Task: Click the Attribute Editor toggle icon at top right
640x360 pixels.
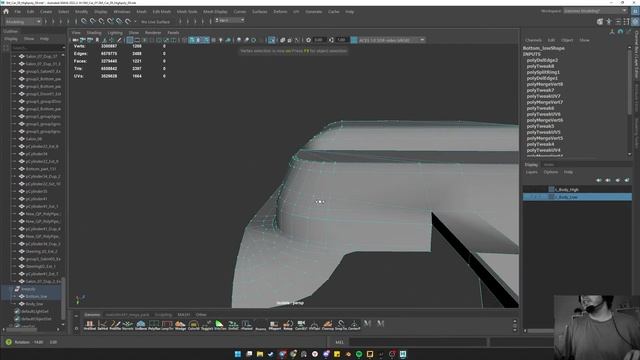Action: [x=618, y=22]
